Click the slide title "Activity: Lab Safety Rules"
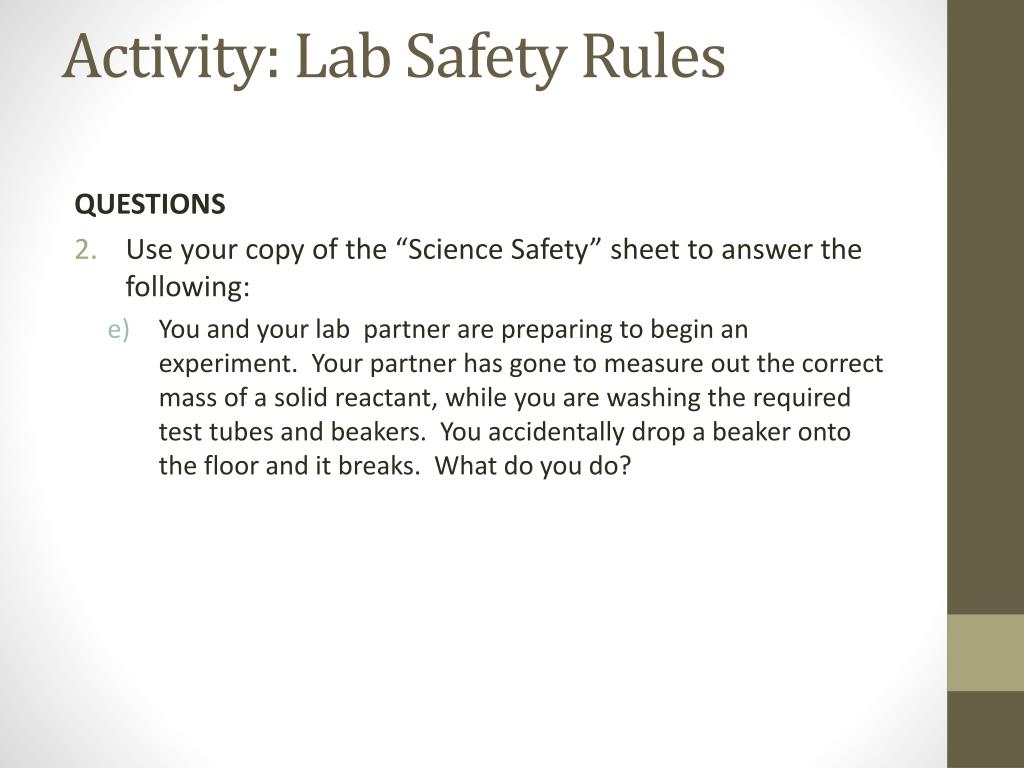 [394, 57]
